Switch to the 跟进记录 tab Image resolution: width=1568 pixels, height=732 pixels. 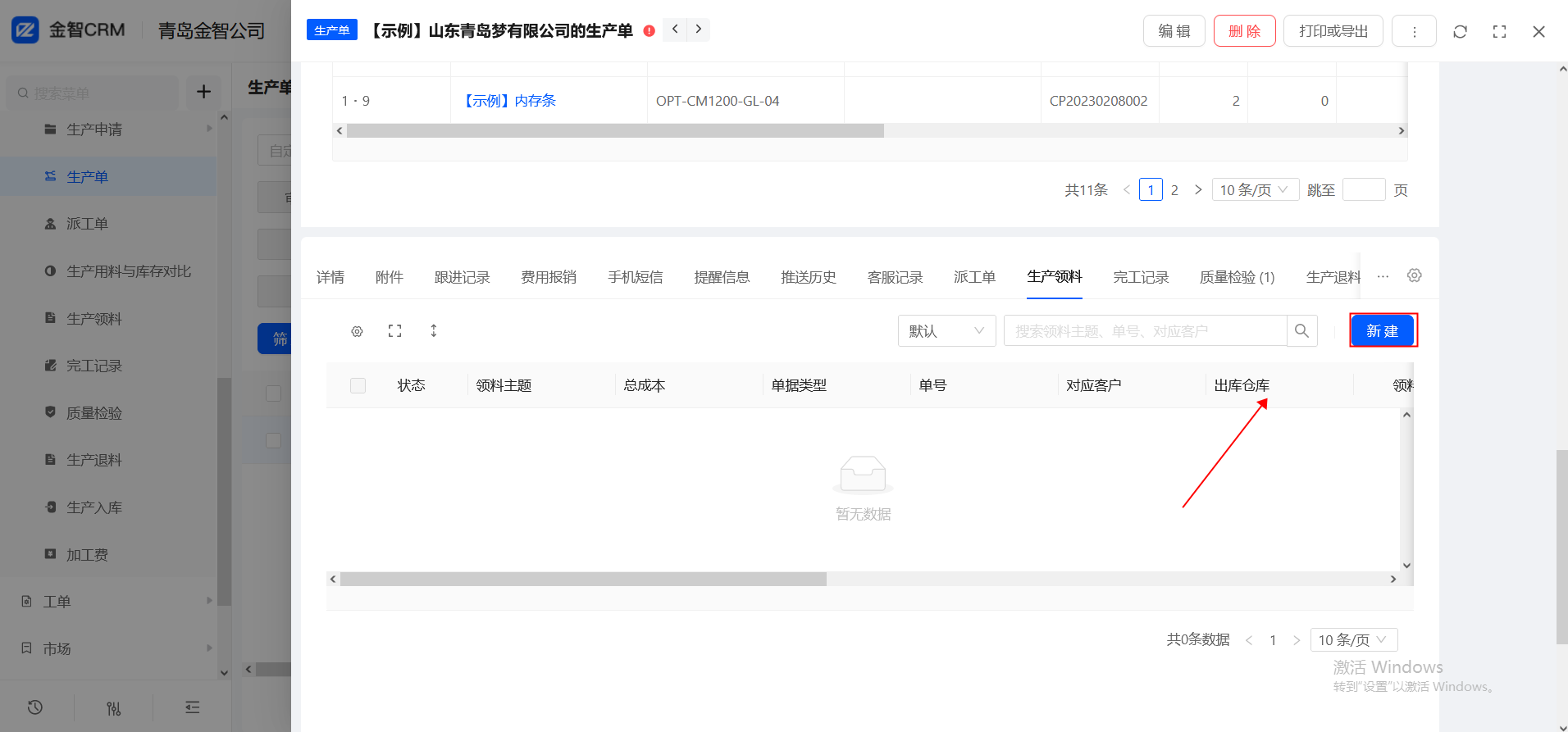[x=463, y=277]
